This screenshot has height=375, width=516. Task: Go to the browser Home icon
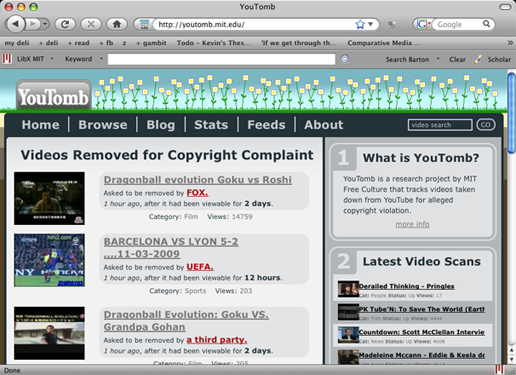point(117,24)
